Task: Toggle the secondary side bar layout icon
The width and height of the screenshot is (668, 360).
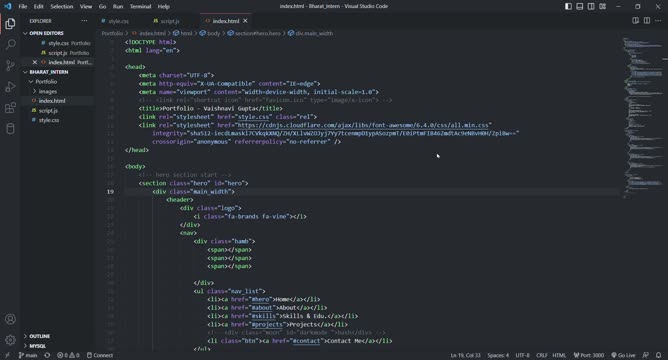Action: (x=591, y=6)
